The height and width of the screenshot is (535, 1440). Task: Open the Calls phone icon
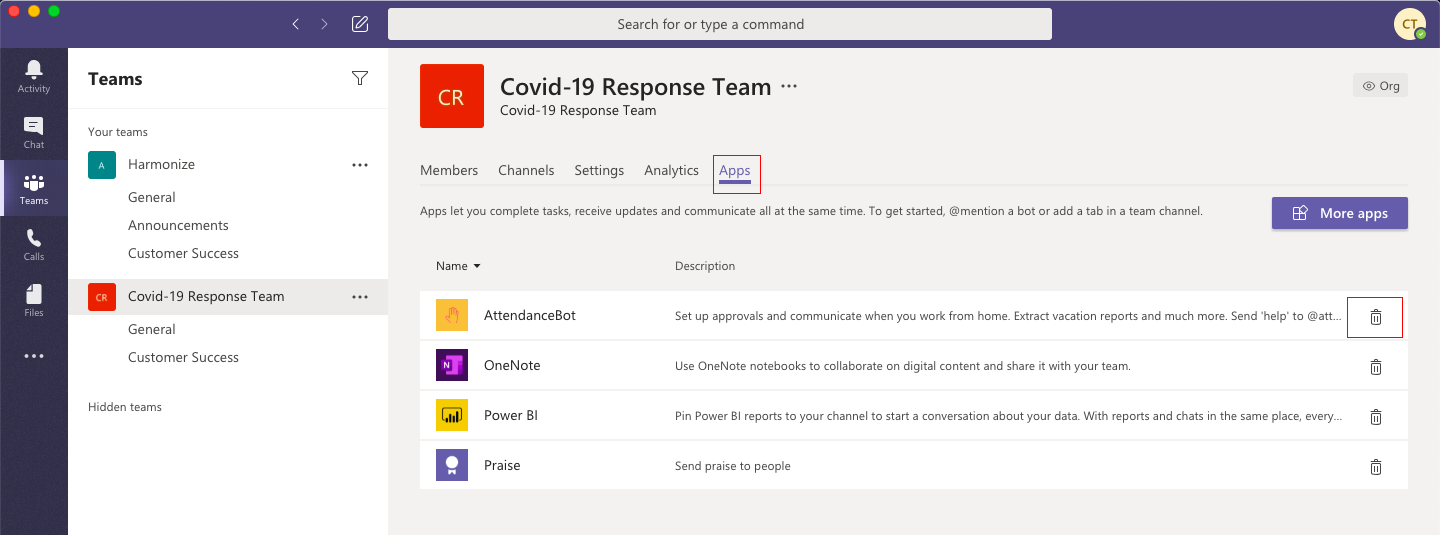point(34,244)
